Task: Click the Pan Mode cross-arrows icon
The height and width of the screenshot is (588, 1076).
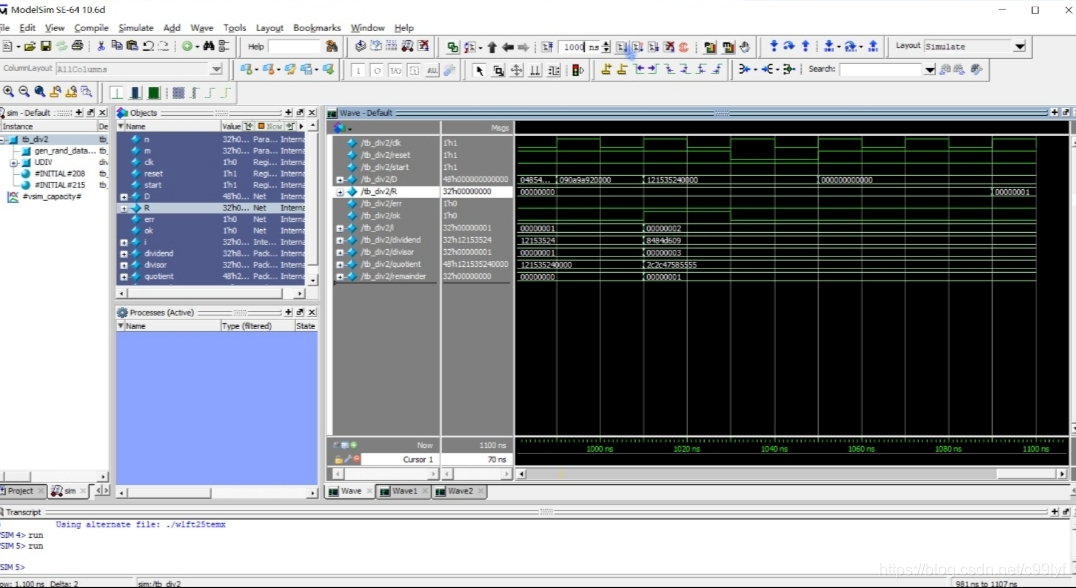Action: point(516,70)
